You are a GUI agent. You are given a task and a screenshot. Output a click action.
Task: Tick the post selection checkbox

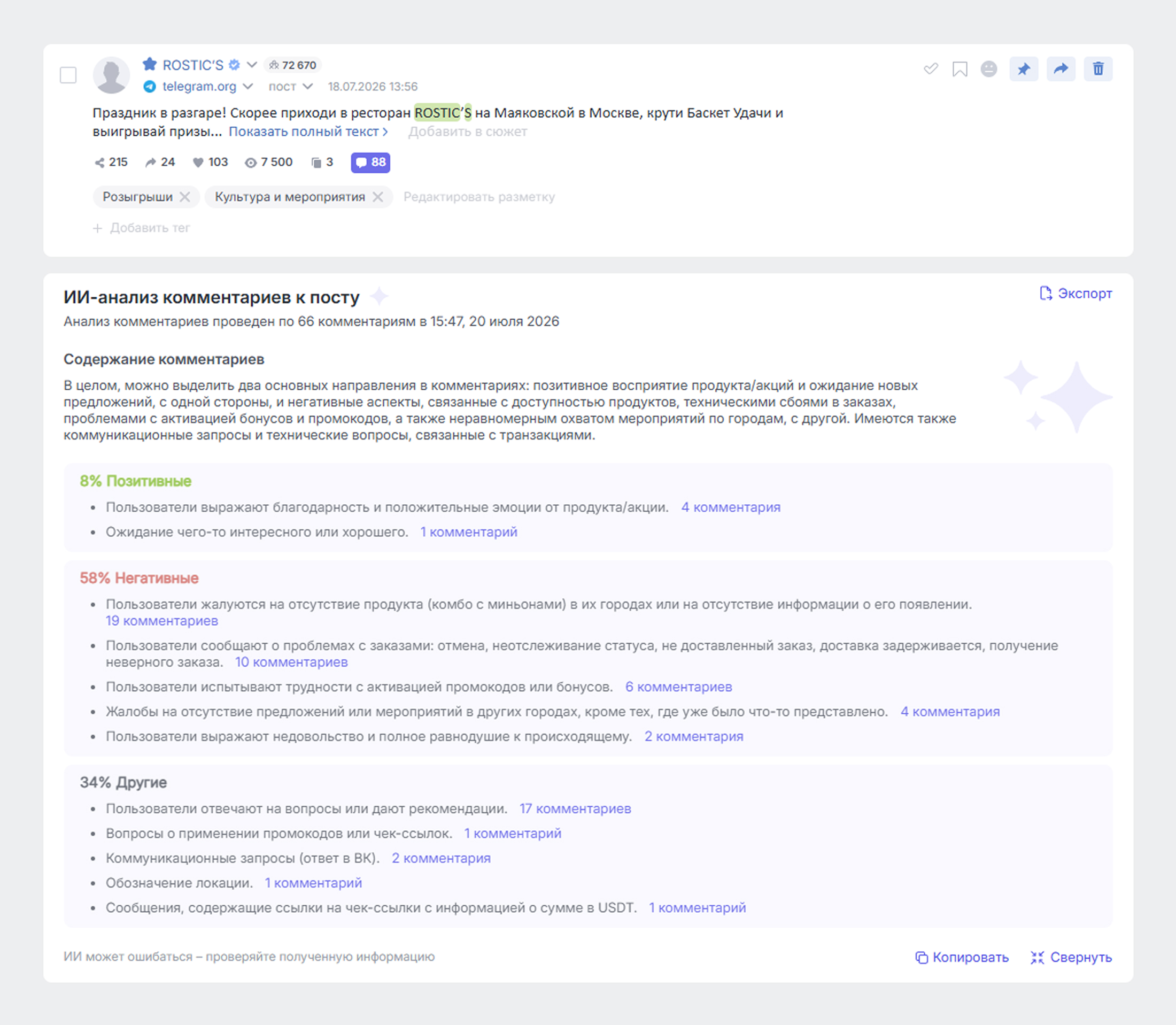click(68, 75)
